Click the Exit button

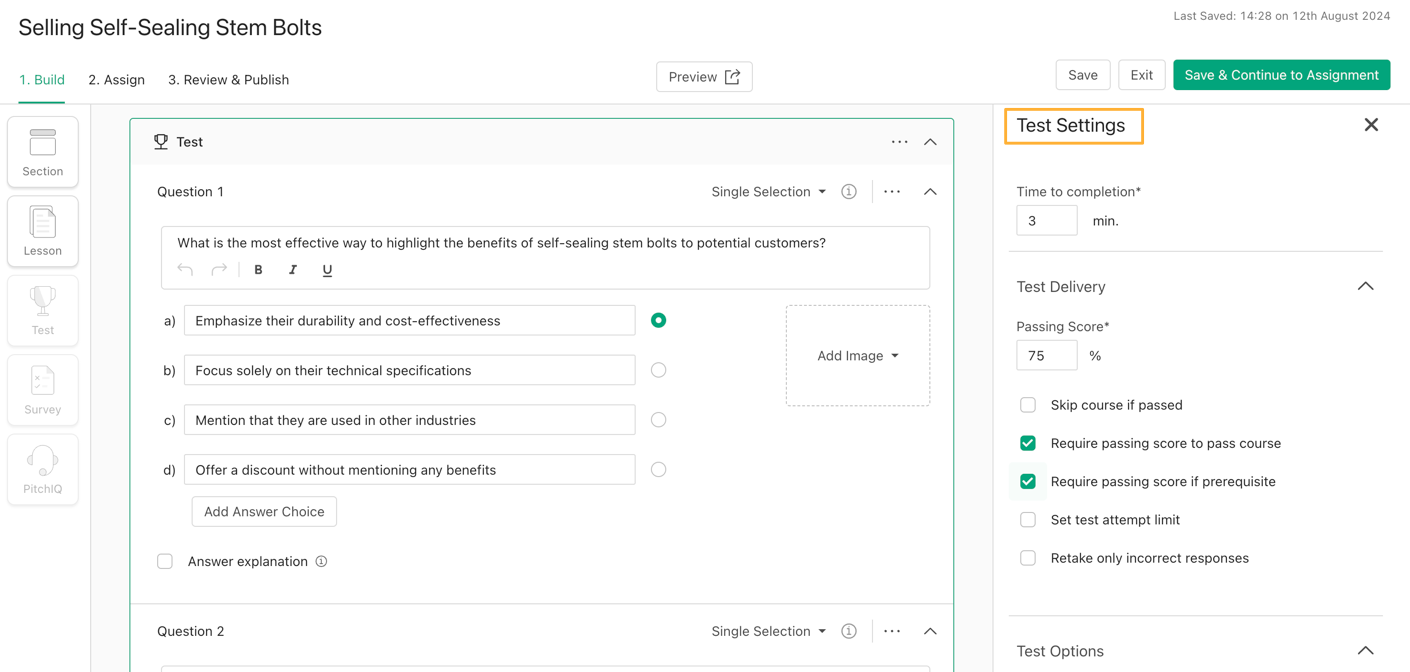pyautogui.click(x=1141, y=75)
